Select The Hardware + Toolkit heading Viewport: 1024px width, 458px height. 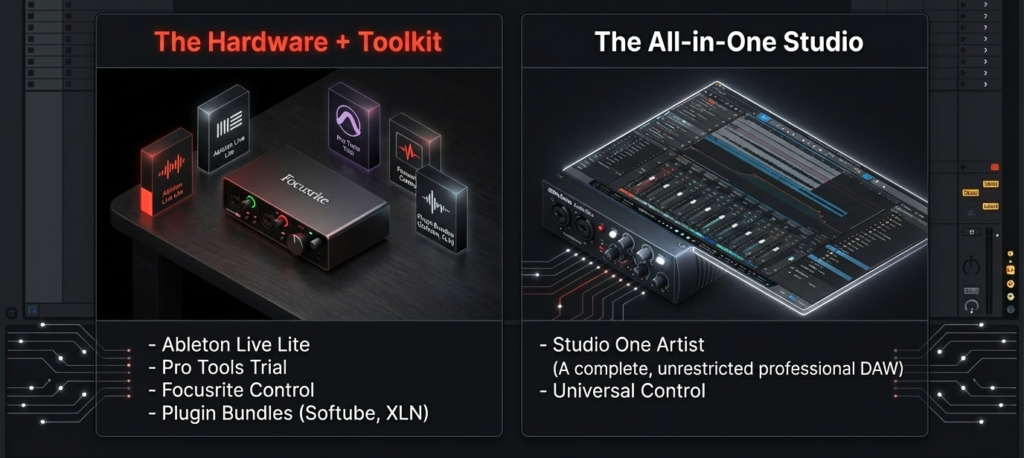pos(298,42)
